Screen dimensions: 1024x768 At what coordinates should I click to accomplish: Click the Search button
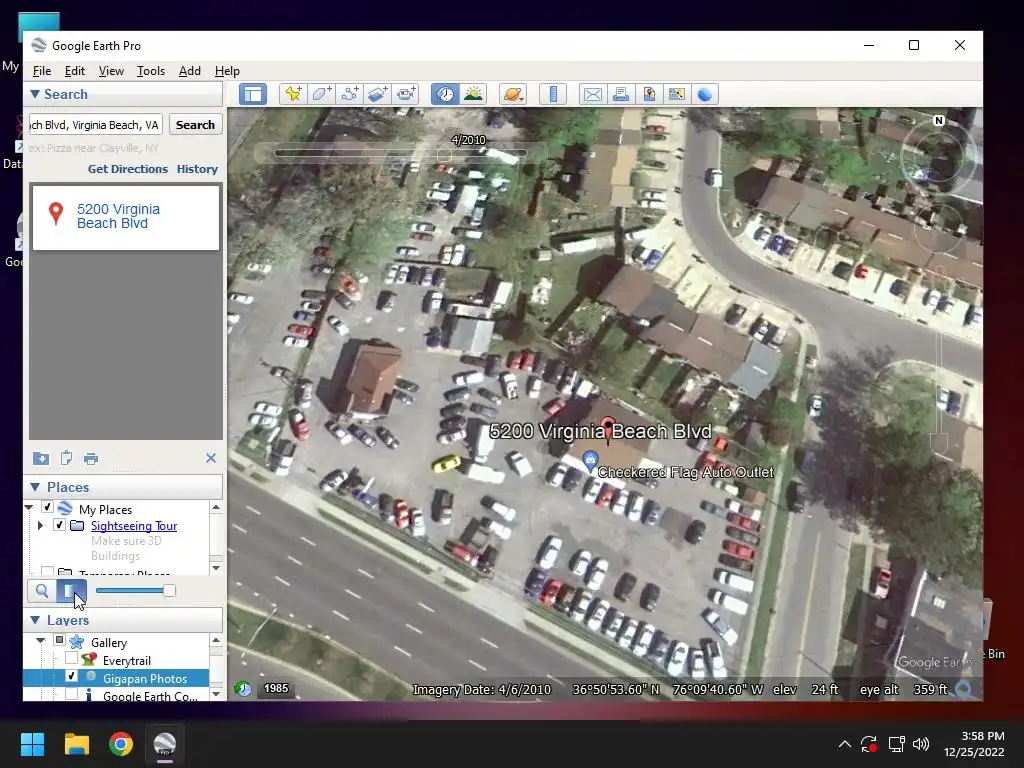pos(195,125)
